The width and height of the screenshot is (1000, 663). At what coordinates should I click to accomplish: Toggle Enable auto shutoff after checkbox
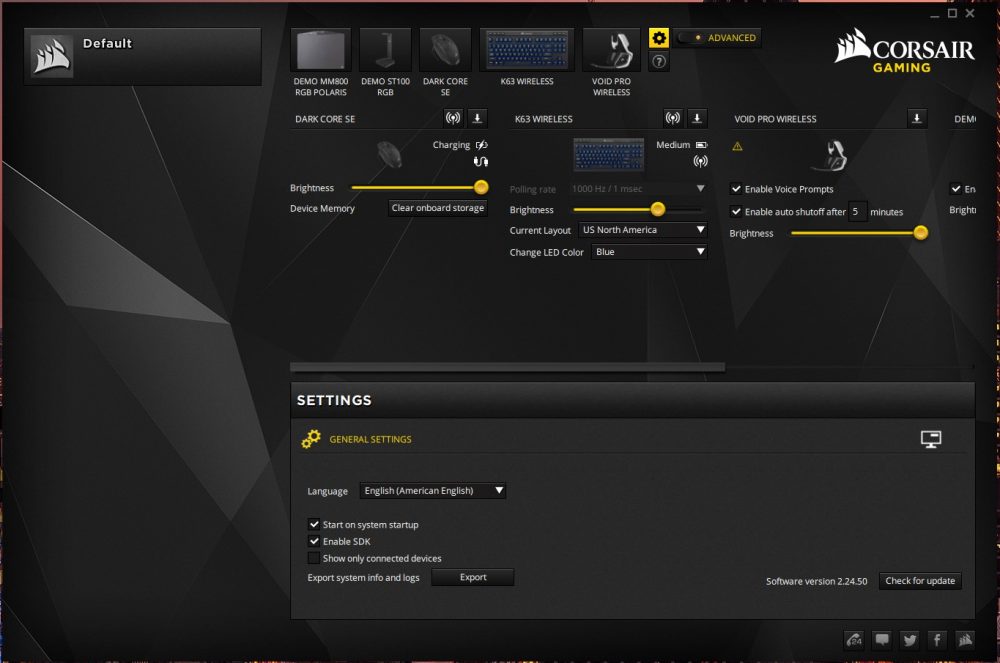click(736, 211)
